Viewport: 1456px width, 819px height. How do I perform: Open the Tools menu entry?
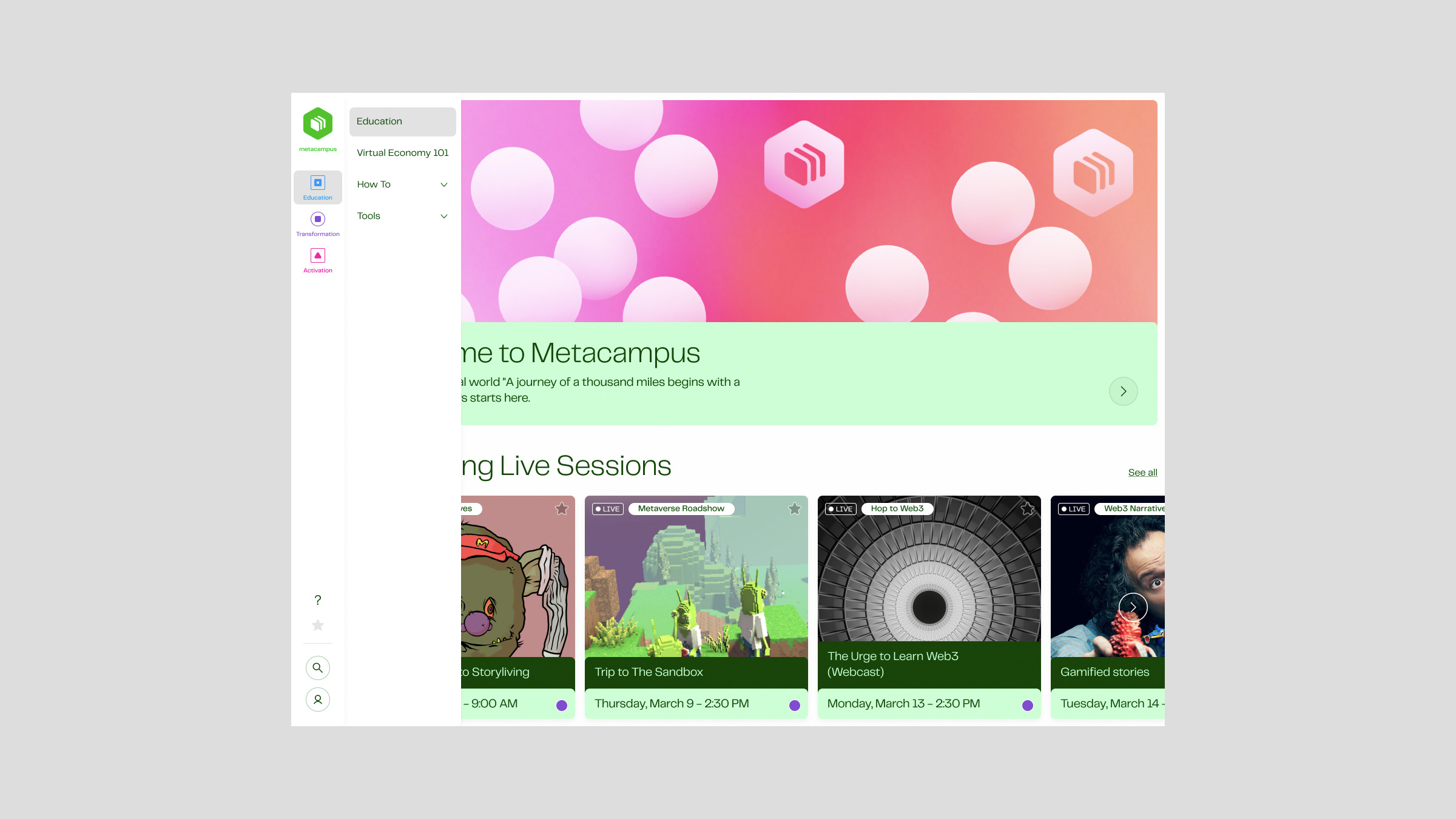[403, 216]
